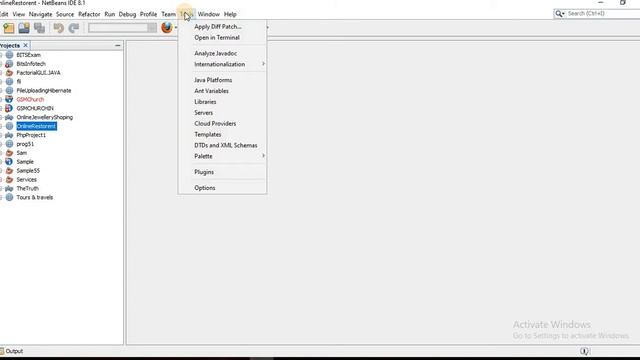Click the PhpProject1 php icon

click(x=9, y=135)
